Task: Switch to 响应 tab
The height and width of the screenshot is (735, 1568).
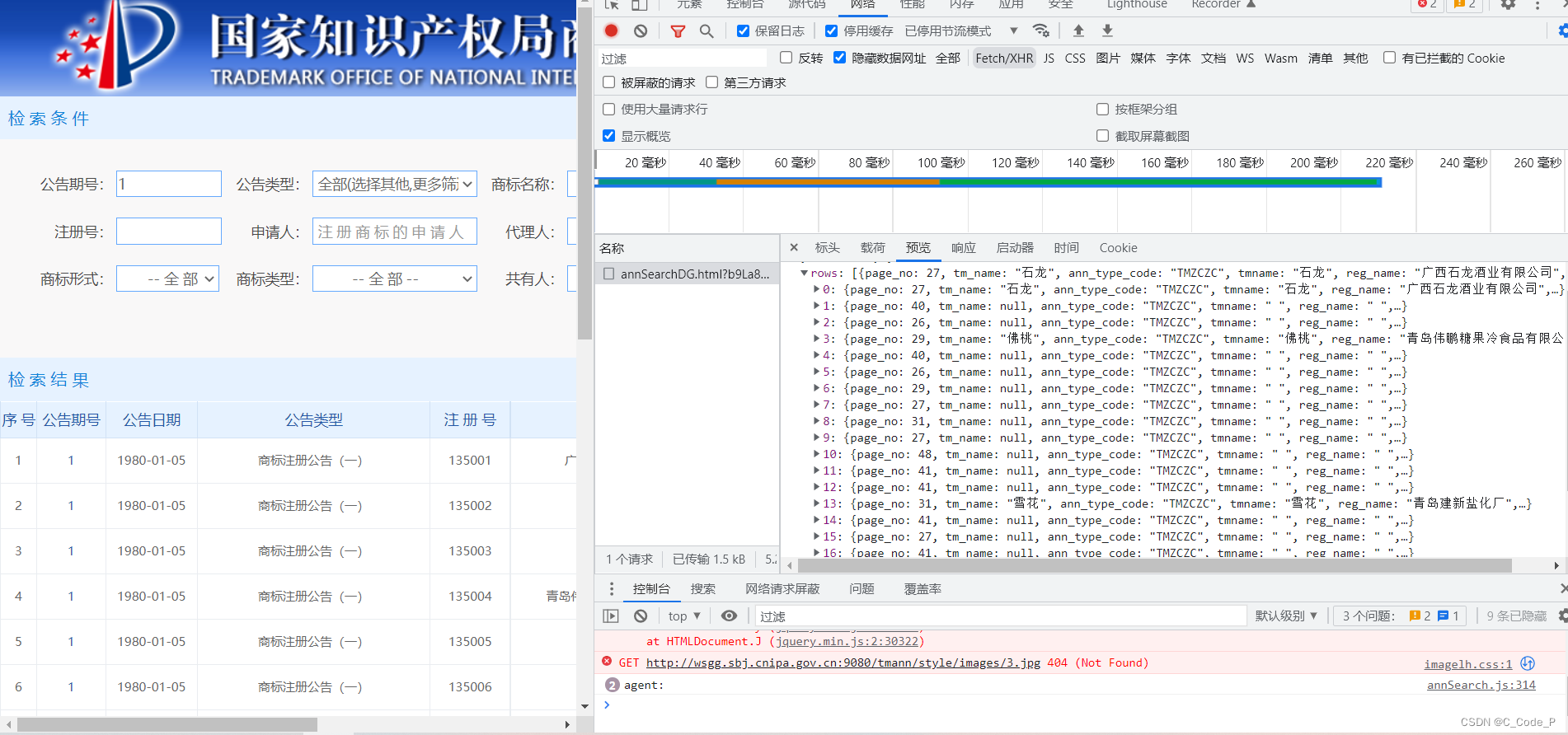Action: pyautogui.click(x=963, y=247)
